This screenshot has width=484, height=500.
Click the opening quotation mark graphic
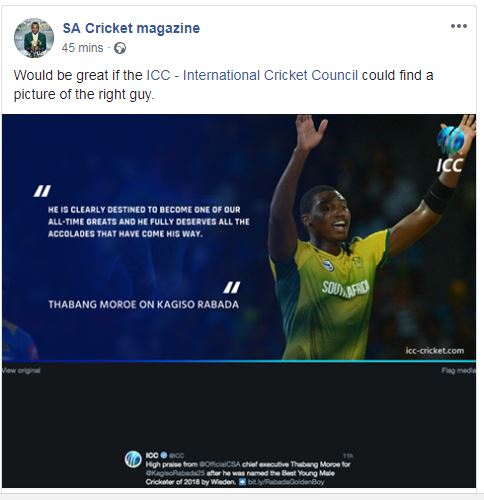pyautogui.click(x=42, y=191)
